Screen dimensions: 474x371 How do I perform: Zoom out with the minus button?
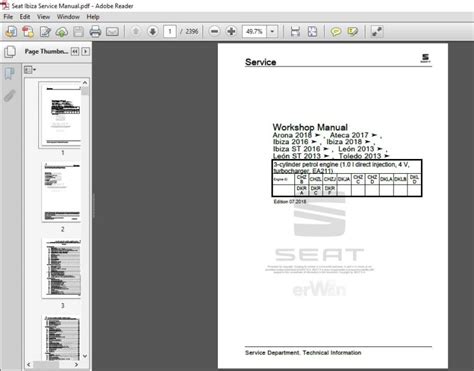click(215, 32)
